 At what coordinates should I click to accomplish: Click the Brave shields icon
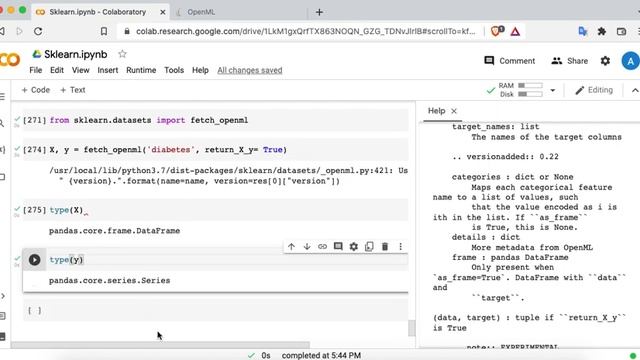496,31
